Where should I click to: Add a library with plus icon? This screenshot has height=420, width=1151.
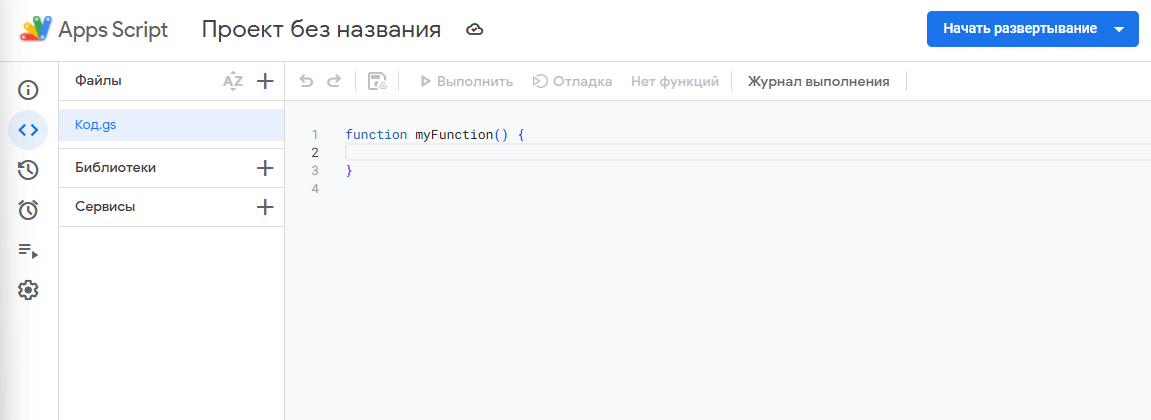coord(265,168)
